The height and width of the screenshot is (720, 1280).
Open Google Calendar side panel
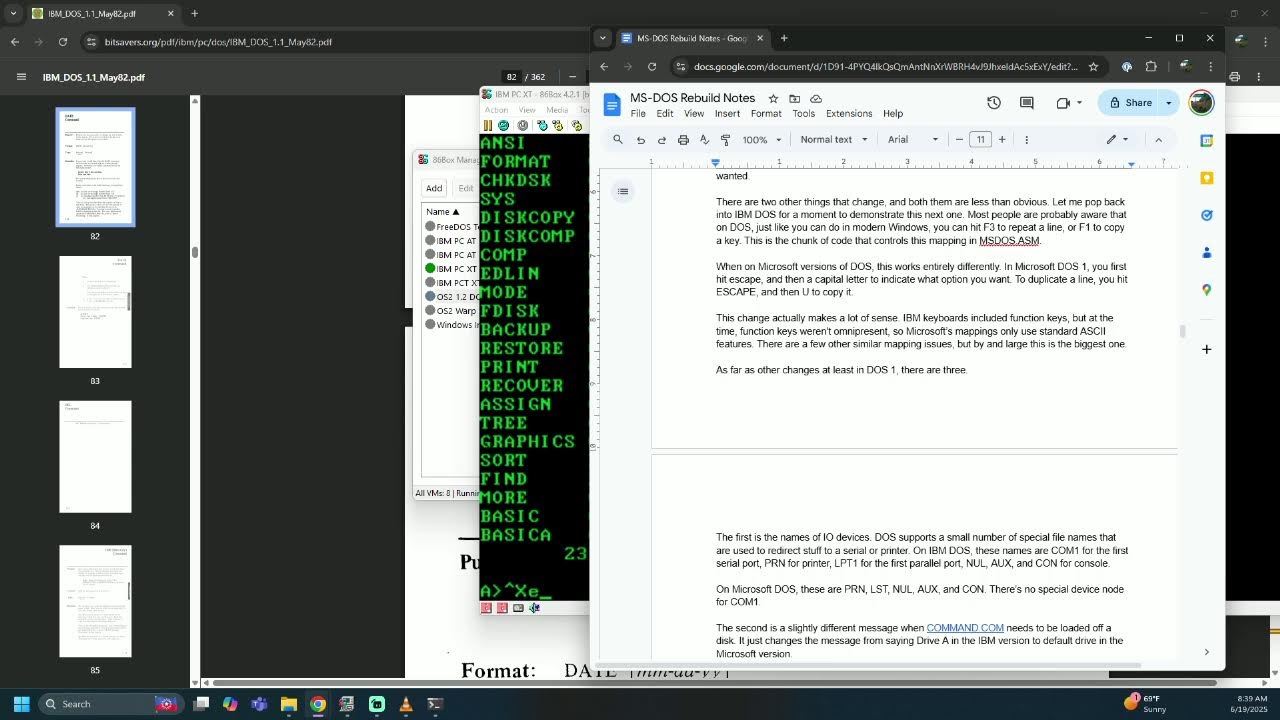pos(1207,141)
